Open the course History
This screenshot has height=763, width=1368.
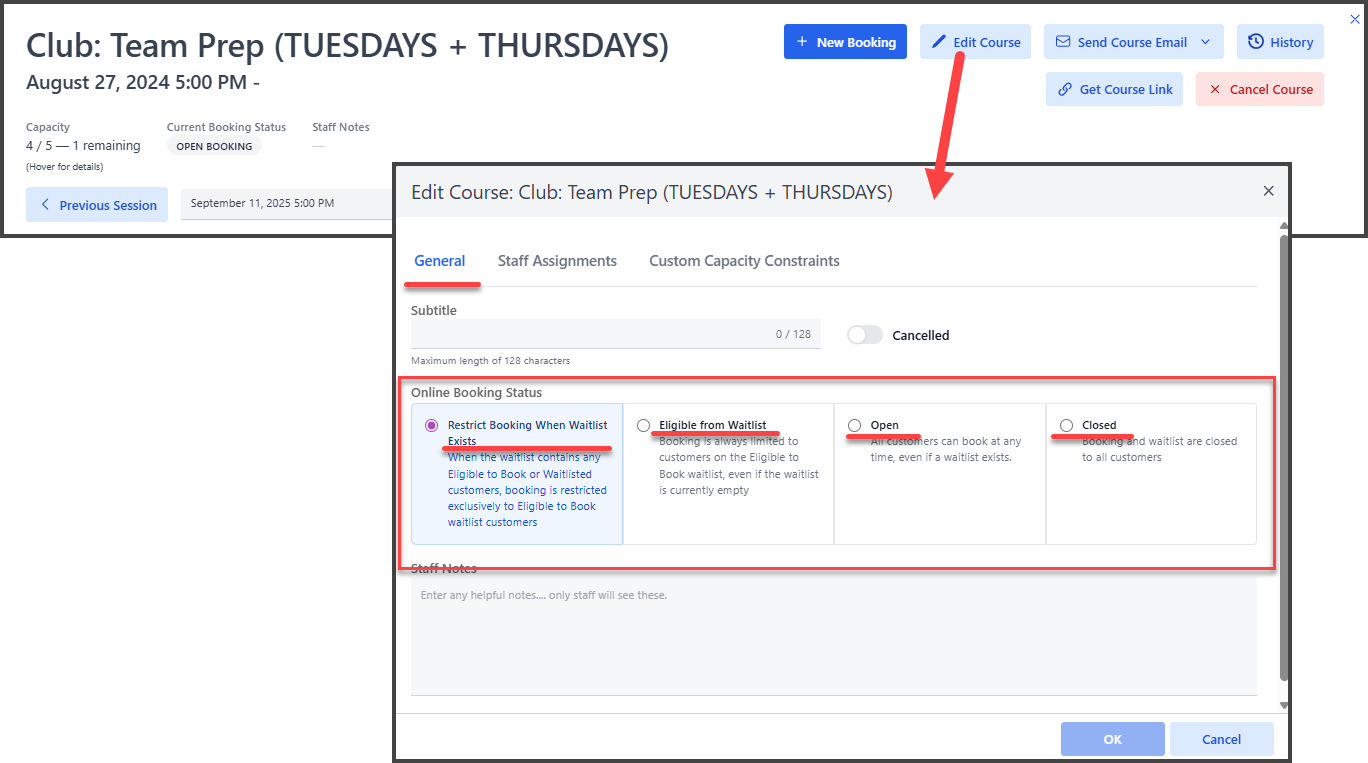pos(1280,42)
